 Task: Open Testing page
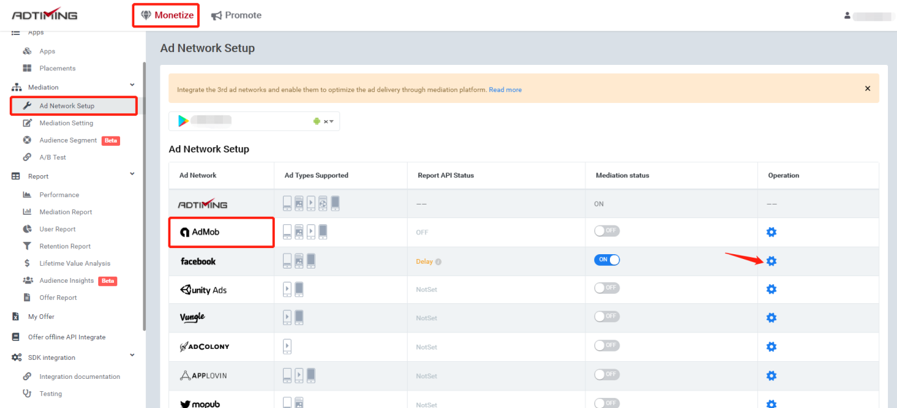(50, 394)
